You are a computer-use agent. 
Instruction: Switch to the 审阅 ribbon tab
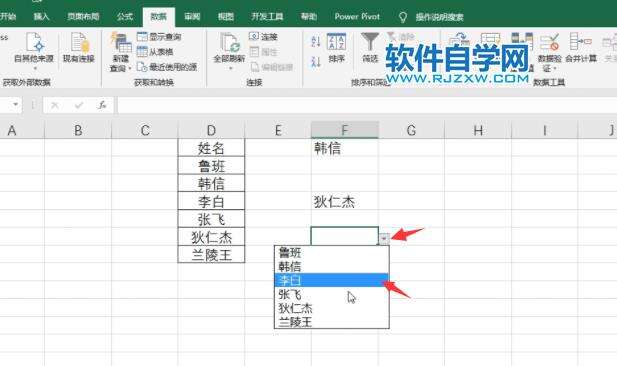pos(192,17)
